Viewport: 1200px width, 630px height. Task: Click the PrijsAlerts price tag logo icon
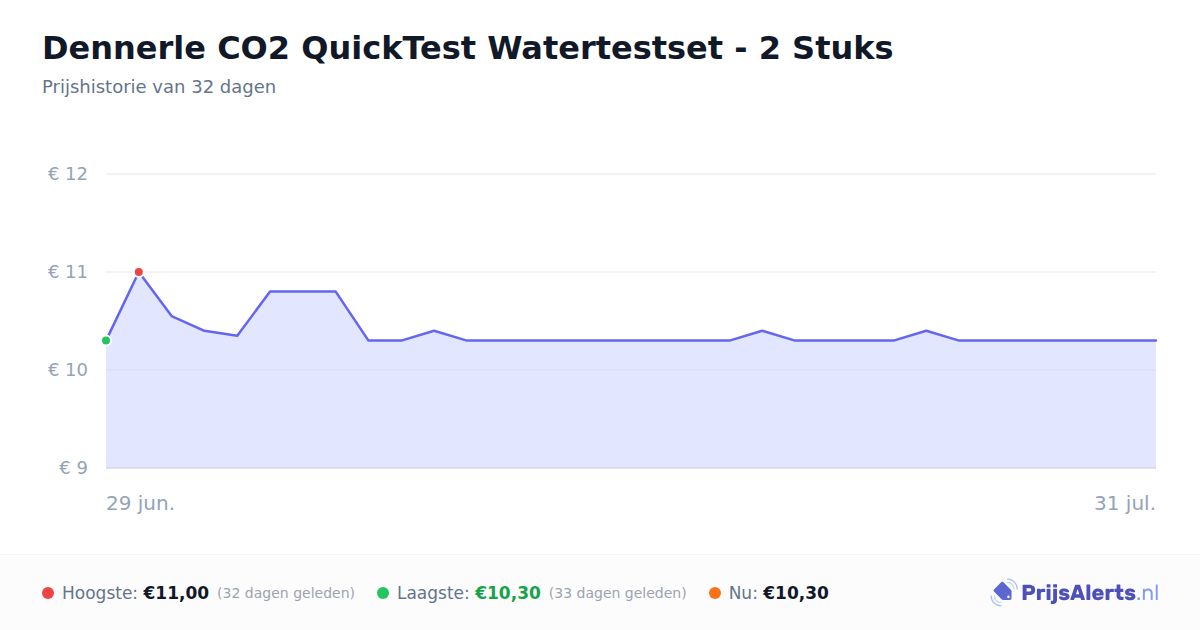click(x=1003, y=593)
